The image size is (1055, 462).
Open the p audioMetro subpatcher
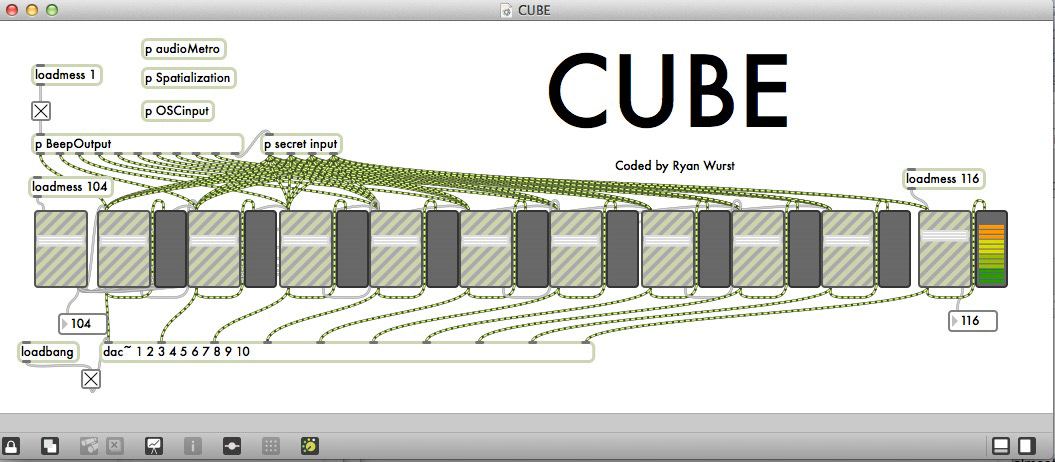(x=183, y=49)
